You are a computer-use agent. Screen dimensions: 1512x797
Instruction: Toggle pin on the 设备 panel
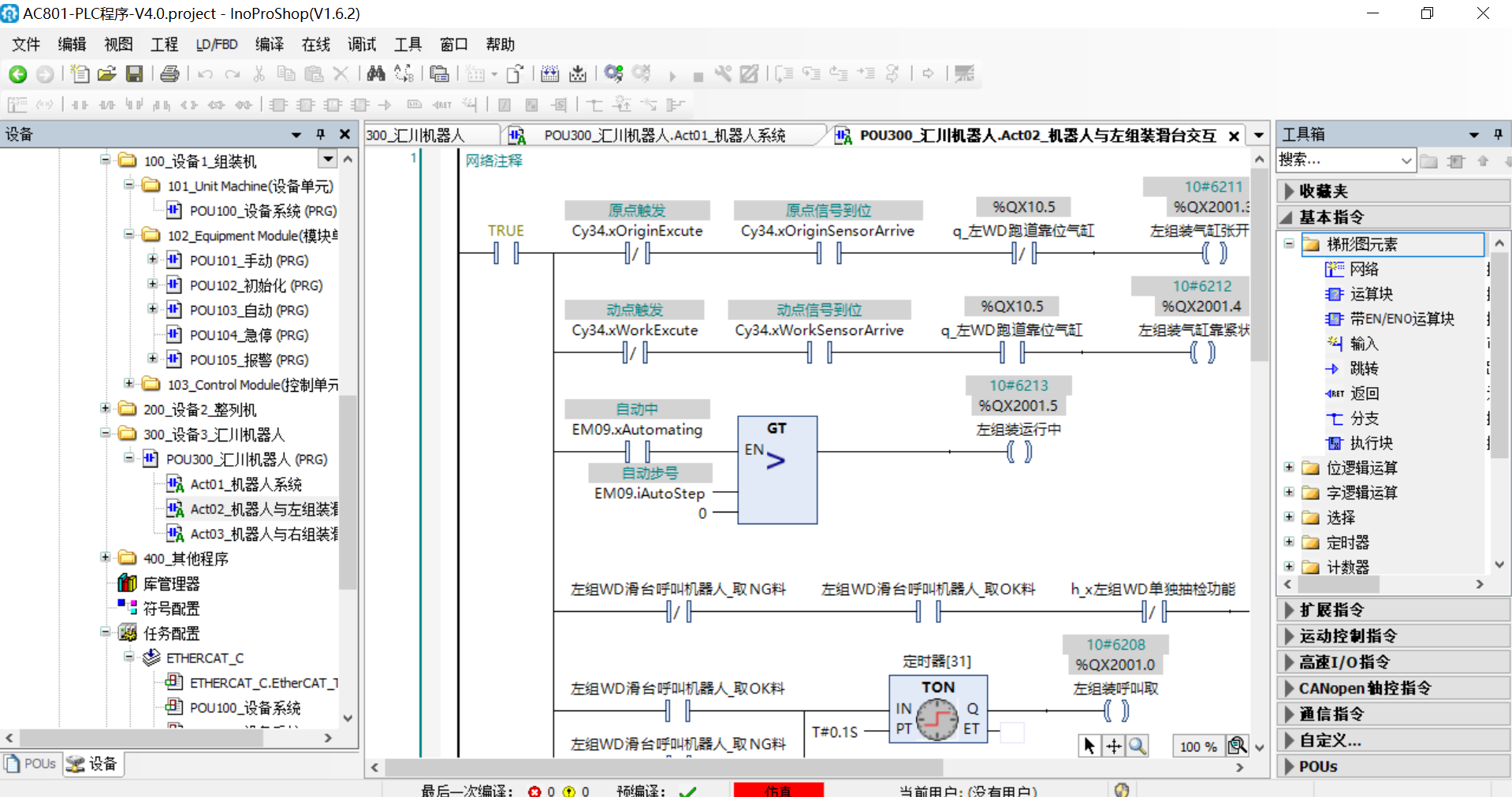[x=320, y=135]
